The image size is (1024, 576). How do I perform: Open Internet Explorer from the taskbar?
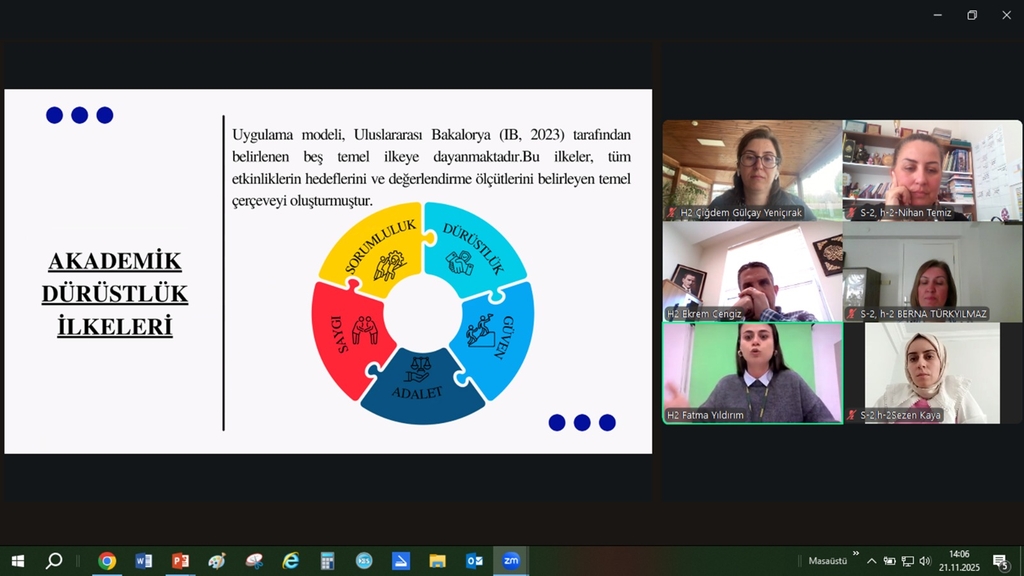click(x=290, y=561)
